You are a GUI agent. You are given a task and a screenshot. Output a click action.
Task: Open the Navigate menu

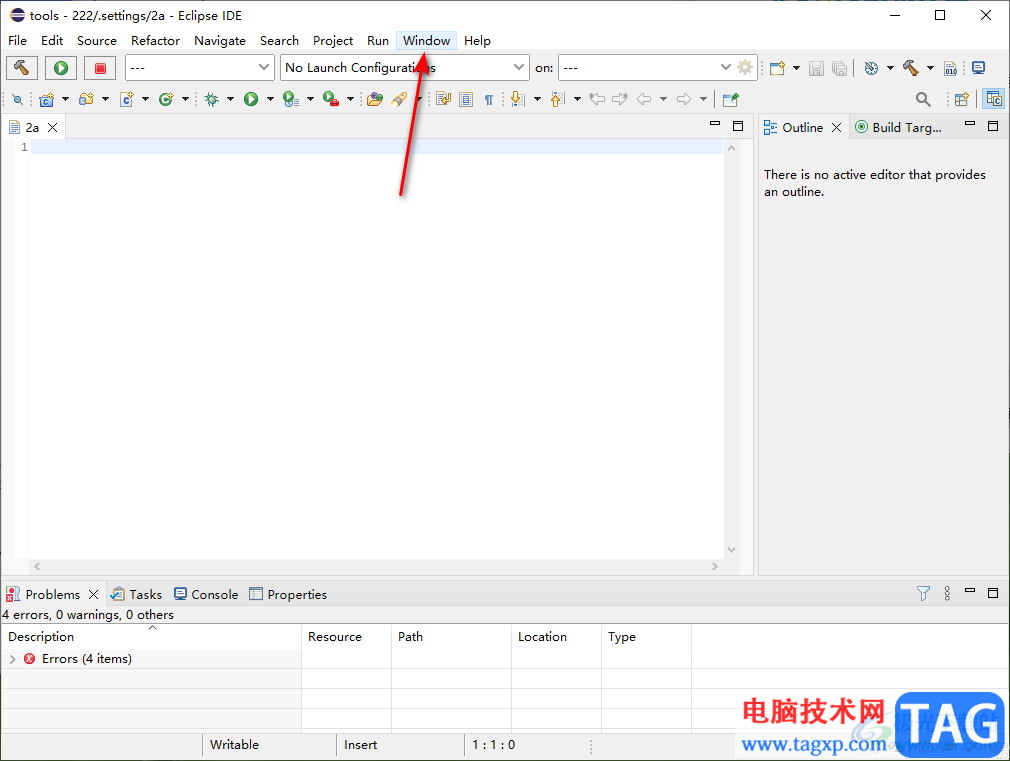(220, 41)
